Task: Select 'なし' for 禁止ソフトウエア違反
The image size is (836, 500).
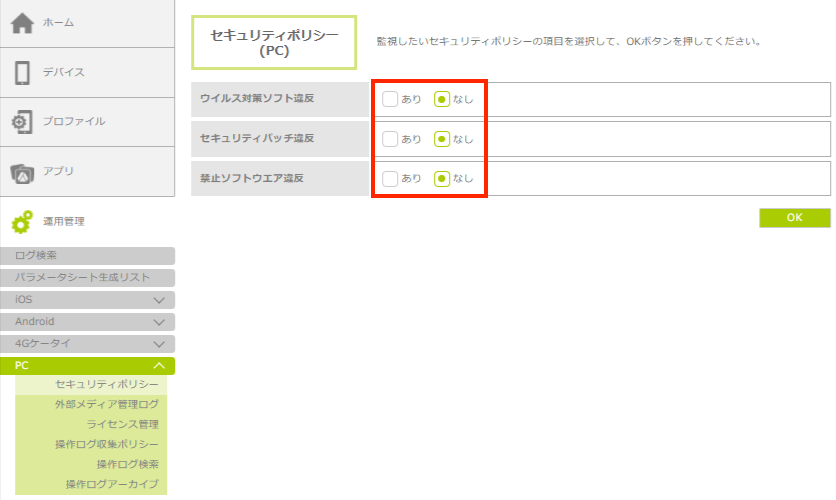Action: click(442, 179)
